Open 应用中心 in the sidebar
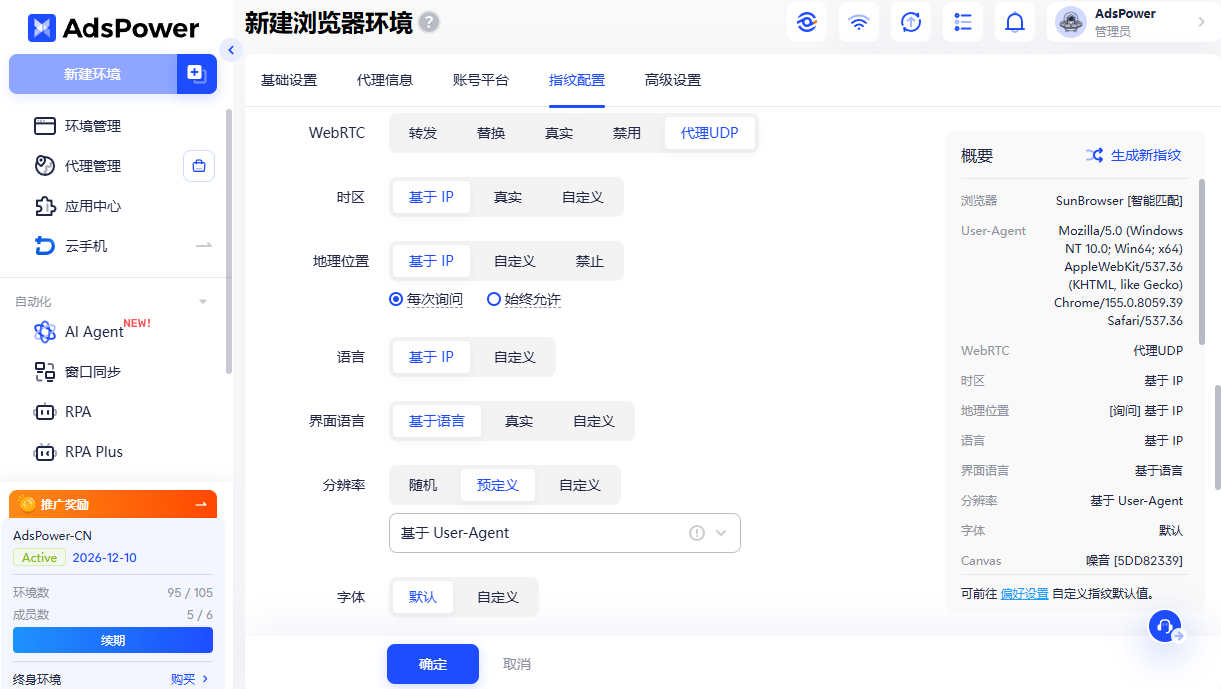Viewport: 1221px width, 689px height. coord(92,206)
